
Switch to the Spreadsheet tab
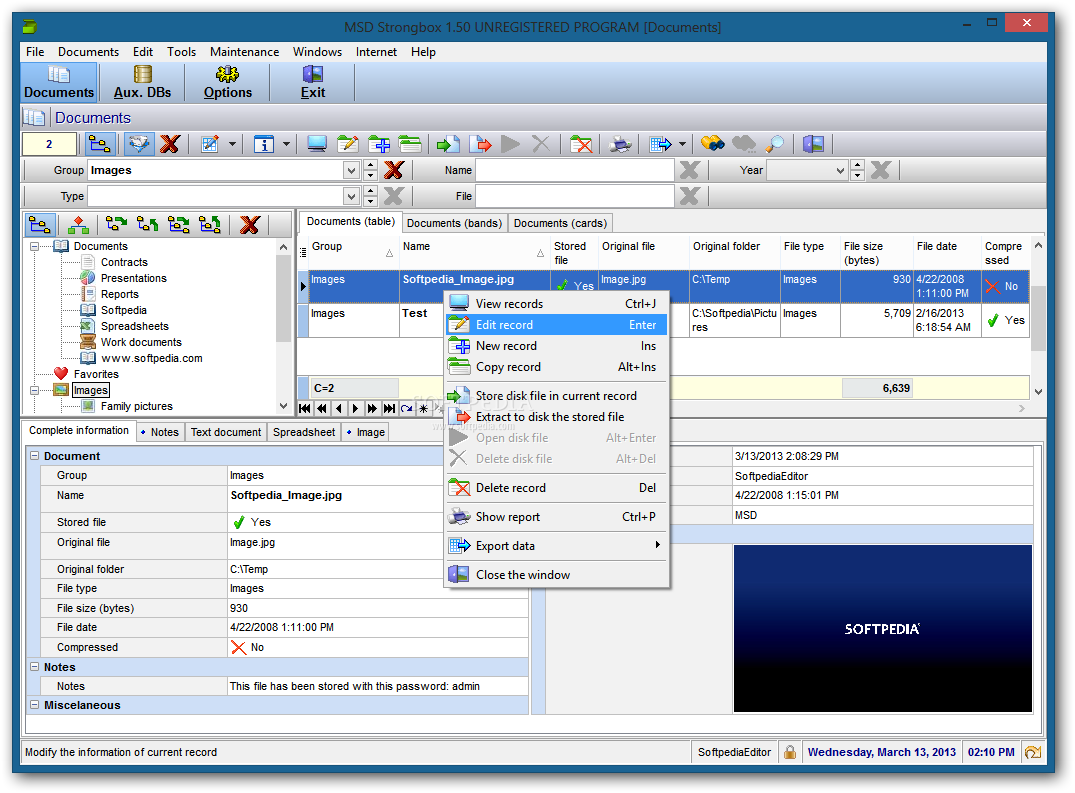[304, 432]
